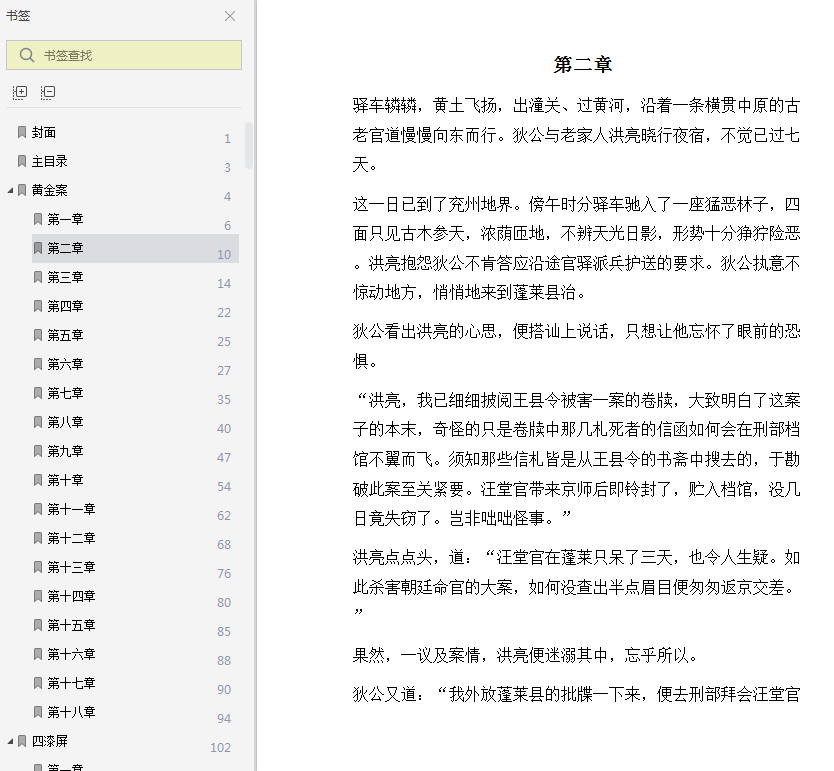Click bookmark flag icon beside 第十五章
This screenshot has height=771, width=834.
[x=38, y=625]
